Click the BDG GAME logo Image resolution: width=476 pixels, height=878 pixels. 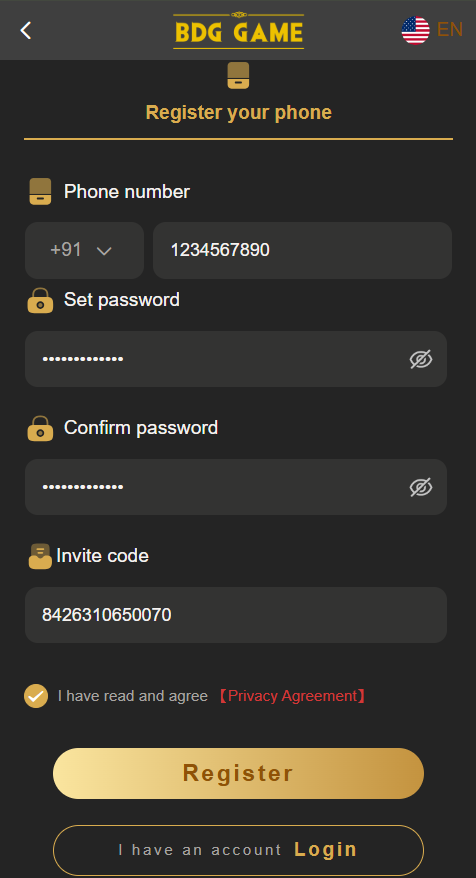tap(239, 31)
